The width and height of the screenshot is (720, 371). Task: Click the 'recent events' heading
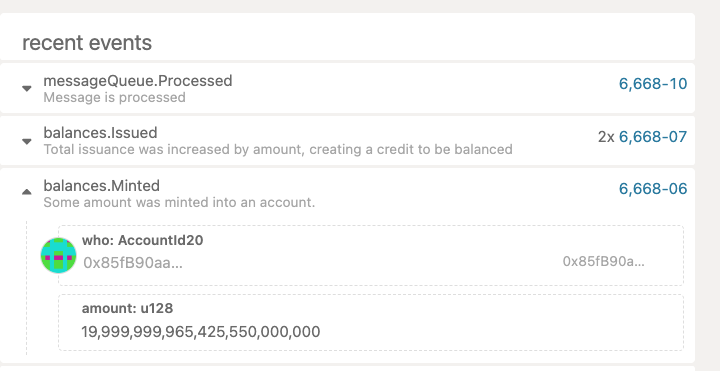point(87,42)
